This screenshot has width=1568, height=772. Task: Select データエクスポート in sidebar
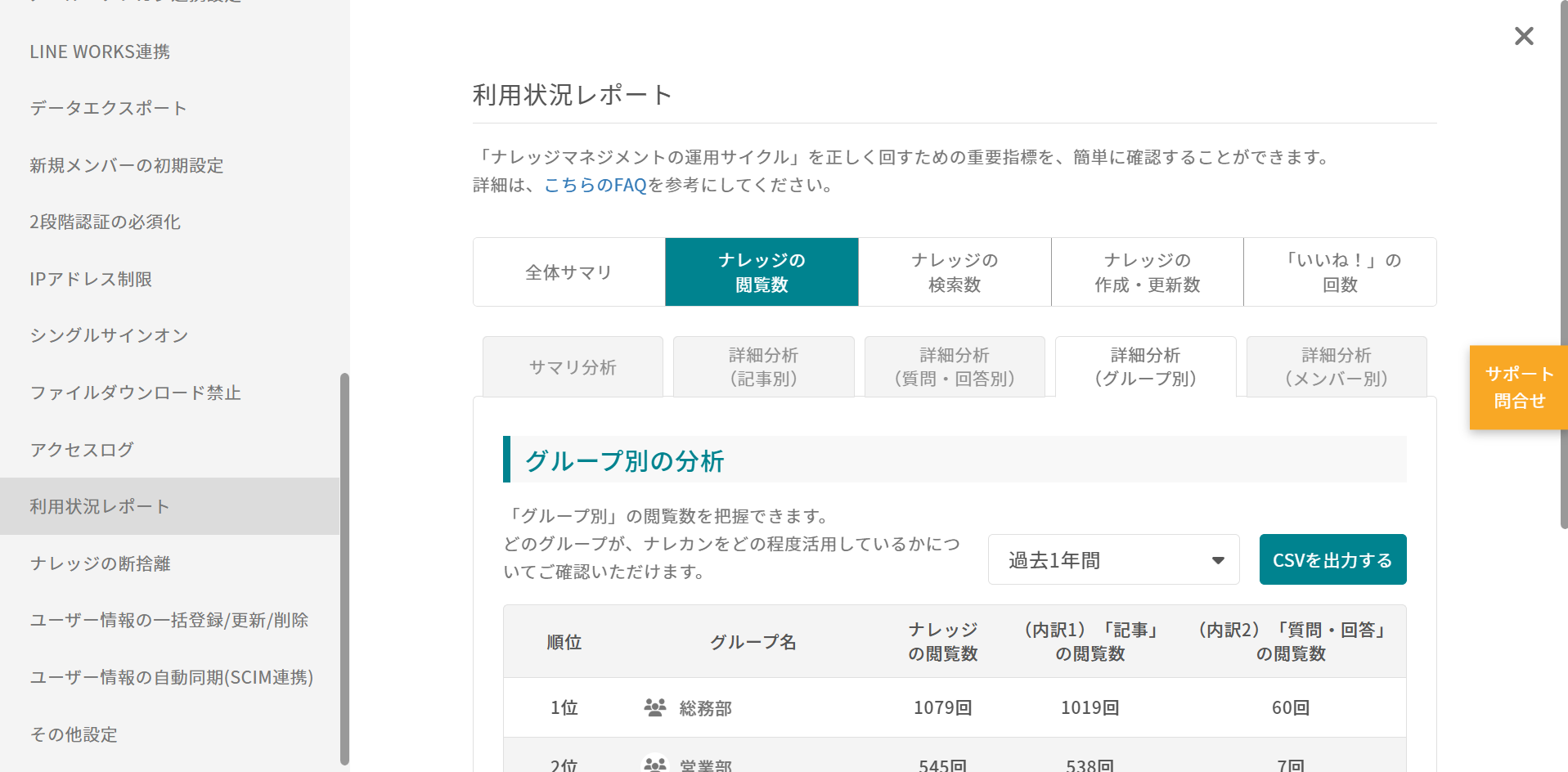pos(108,108)
